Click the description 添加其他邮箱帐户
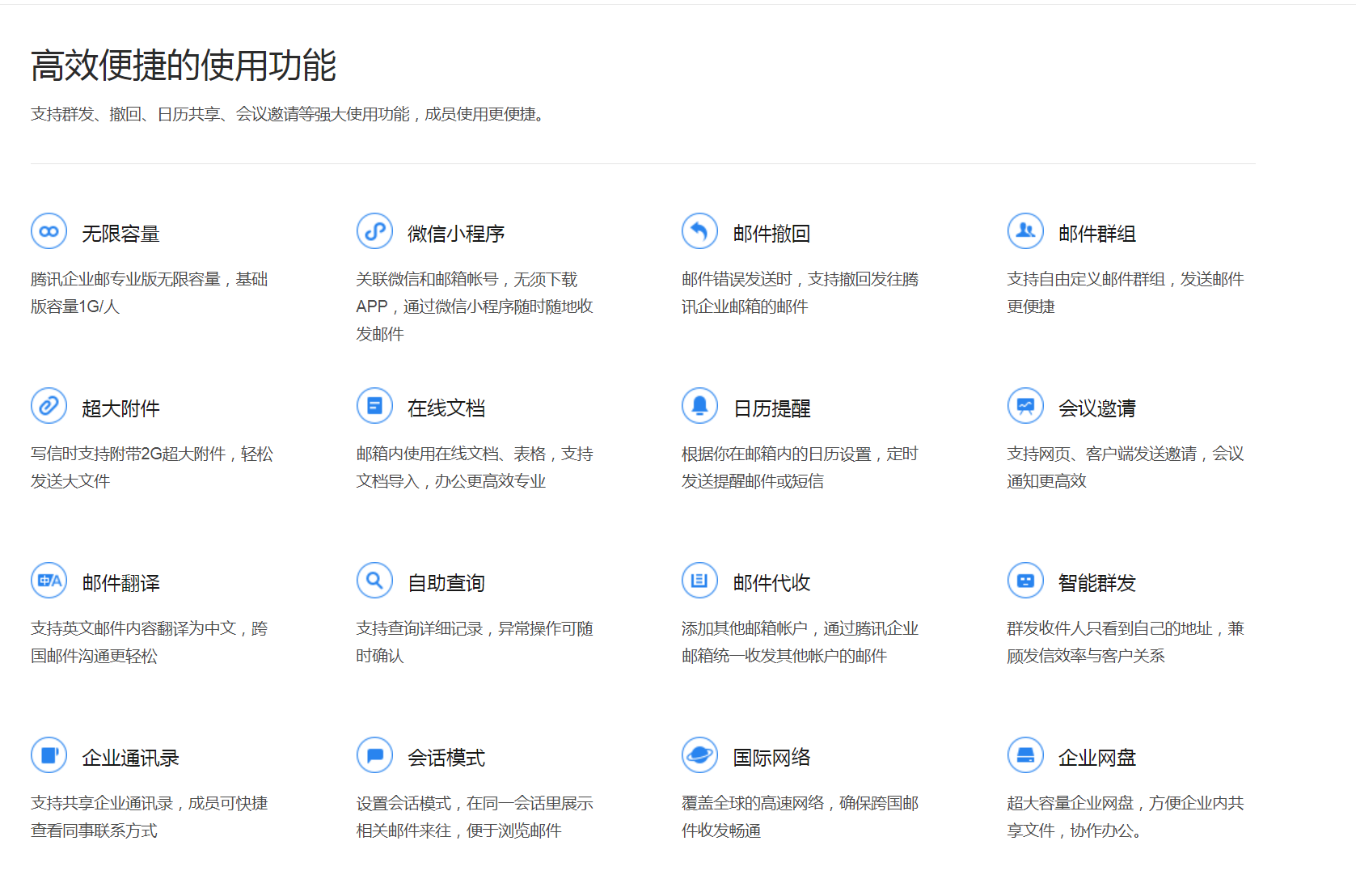 click(801, 642)
